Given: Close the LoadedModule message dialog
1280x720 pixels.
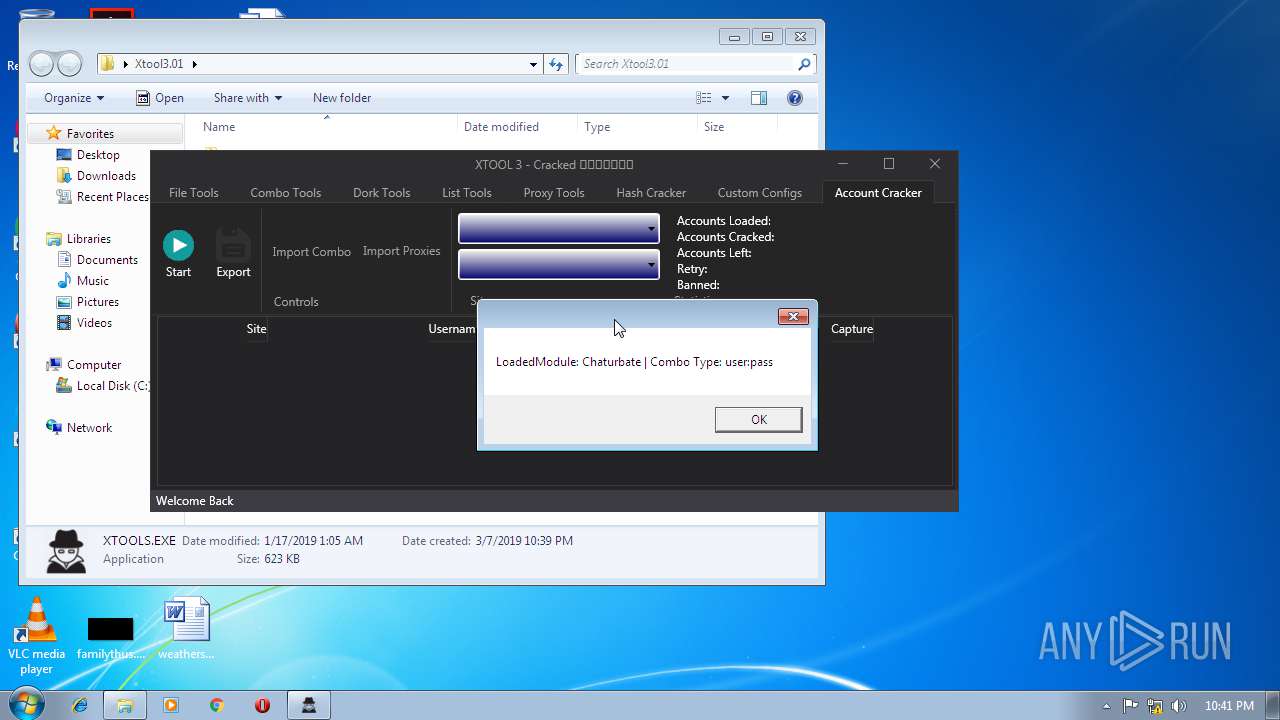Looking at the screenshot, I should (793, 317).
